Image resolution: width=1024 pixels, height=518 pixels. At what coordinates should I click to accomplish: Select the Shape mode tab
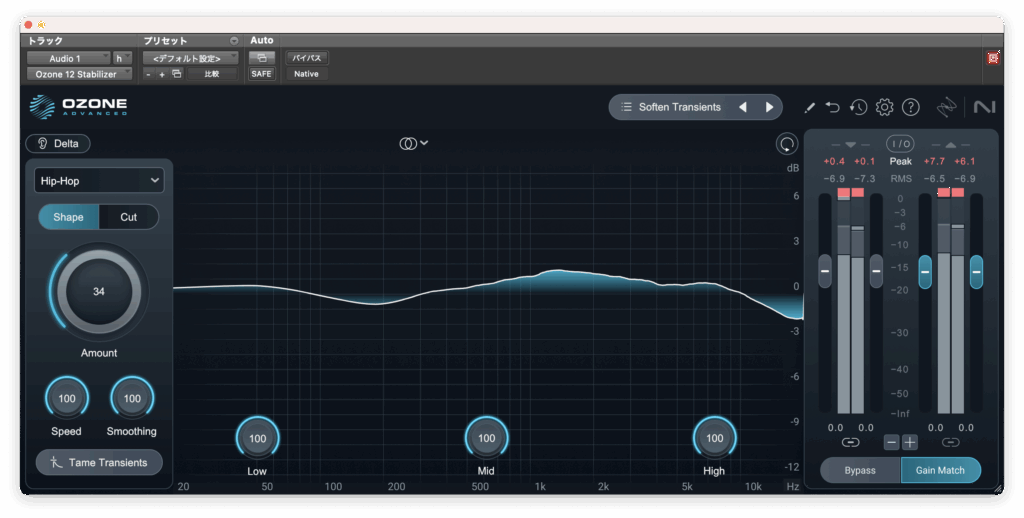[68, 217]
